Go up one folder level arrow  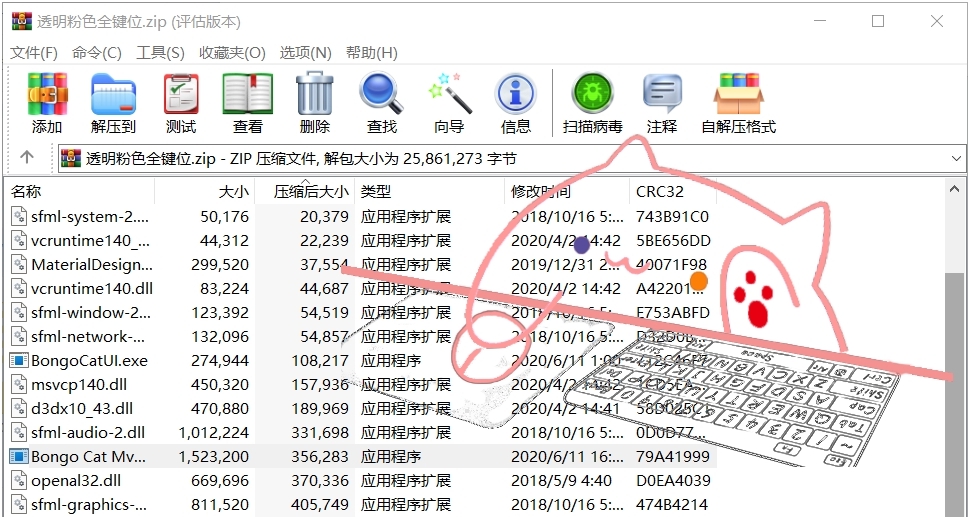[27, 158]
